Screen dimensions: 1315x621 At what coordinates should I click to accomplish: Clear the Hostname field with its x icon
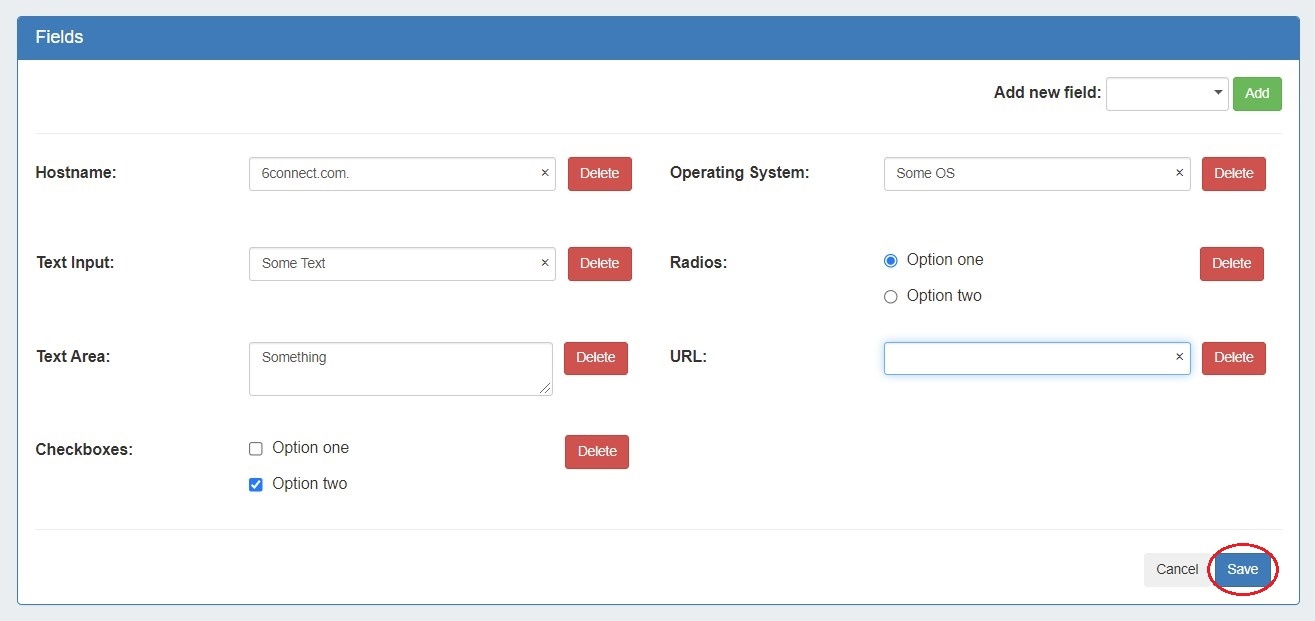click(x=545, y=173)
